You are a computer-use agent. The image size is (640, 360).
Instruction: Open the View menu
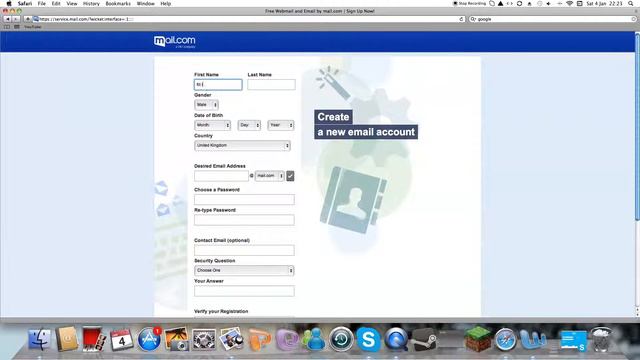click(72, 3)
